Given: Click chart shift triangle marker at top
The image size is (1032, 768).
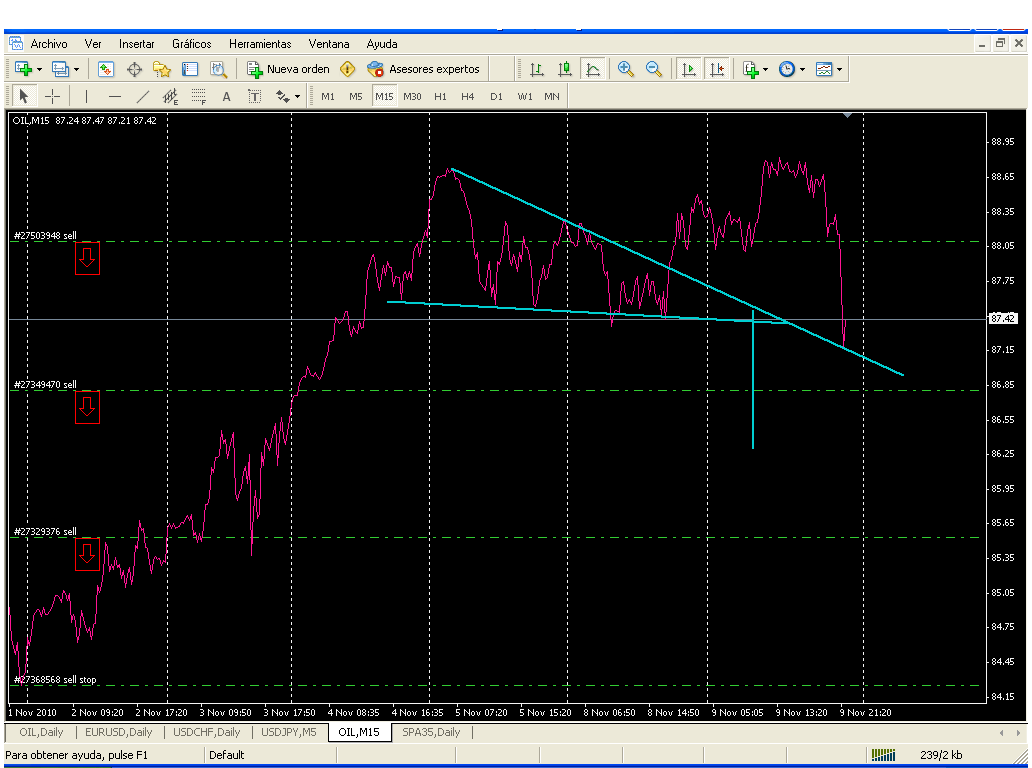Looking at the screenshot, I should [848, 115].
